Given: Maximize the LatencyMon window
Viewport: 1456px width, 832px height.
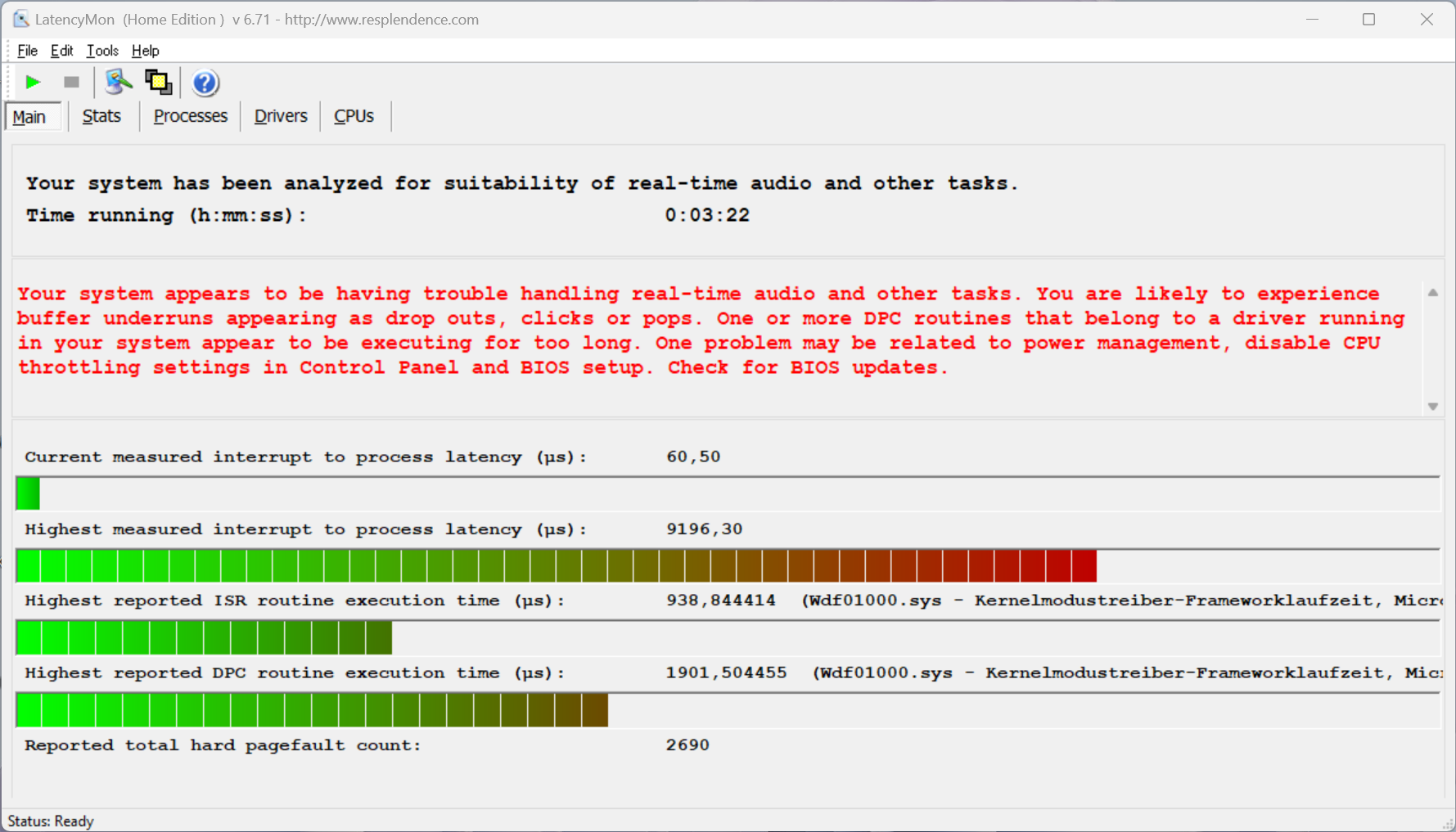Looking at the screenshot, I should coord(1368,19).
